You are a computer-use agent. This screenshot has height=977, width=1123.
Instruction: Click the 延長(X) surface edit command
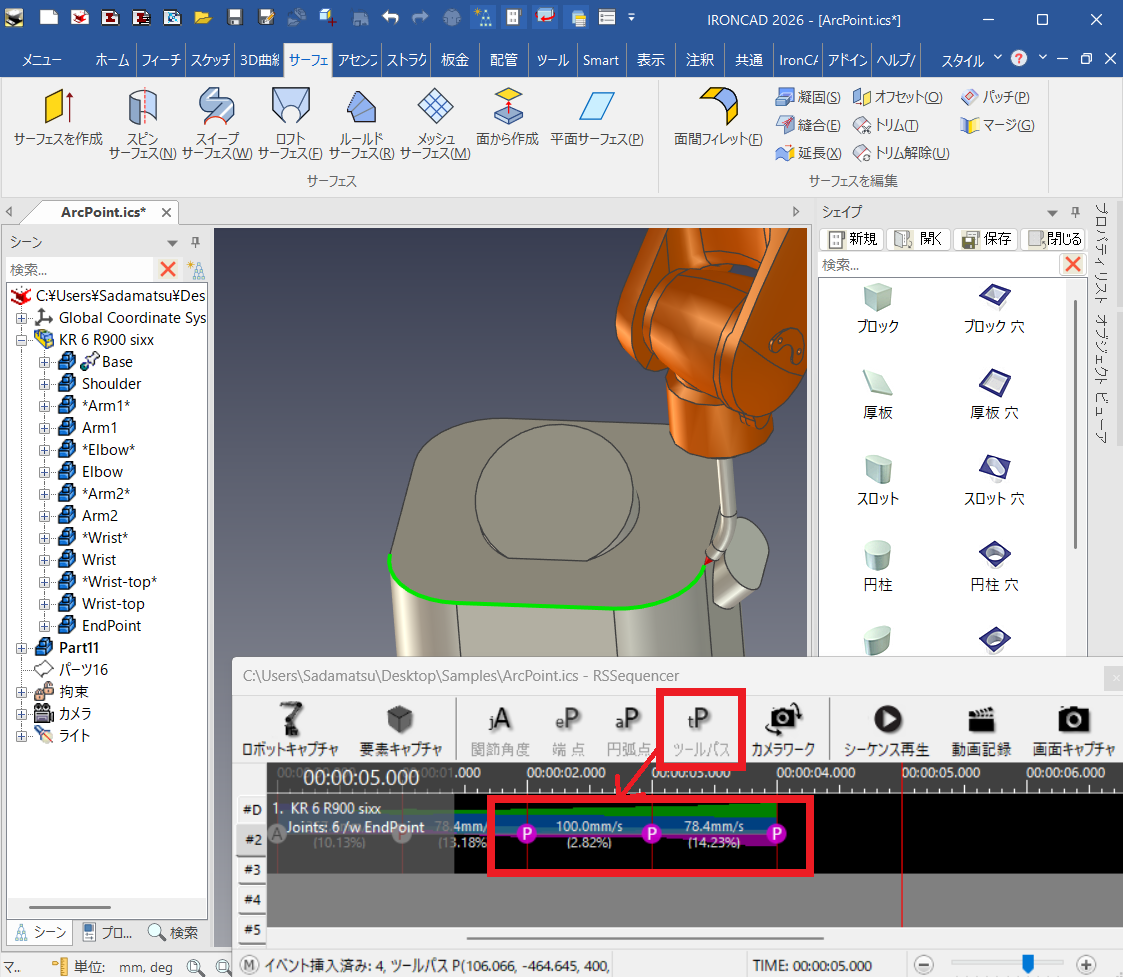[808, 153]
